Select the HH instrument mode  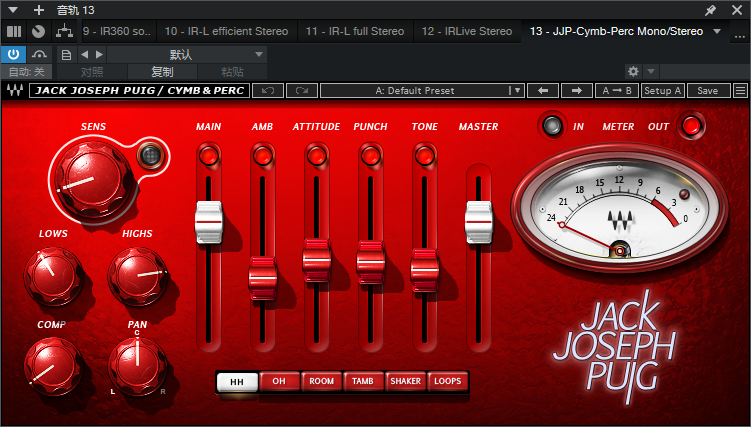[237, 382]
